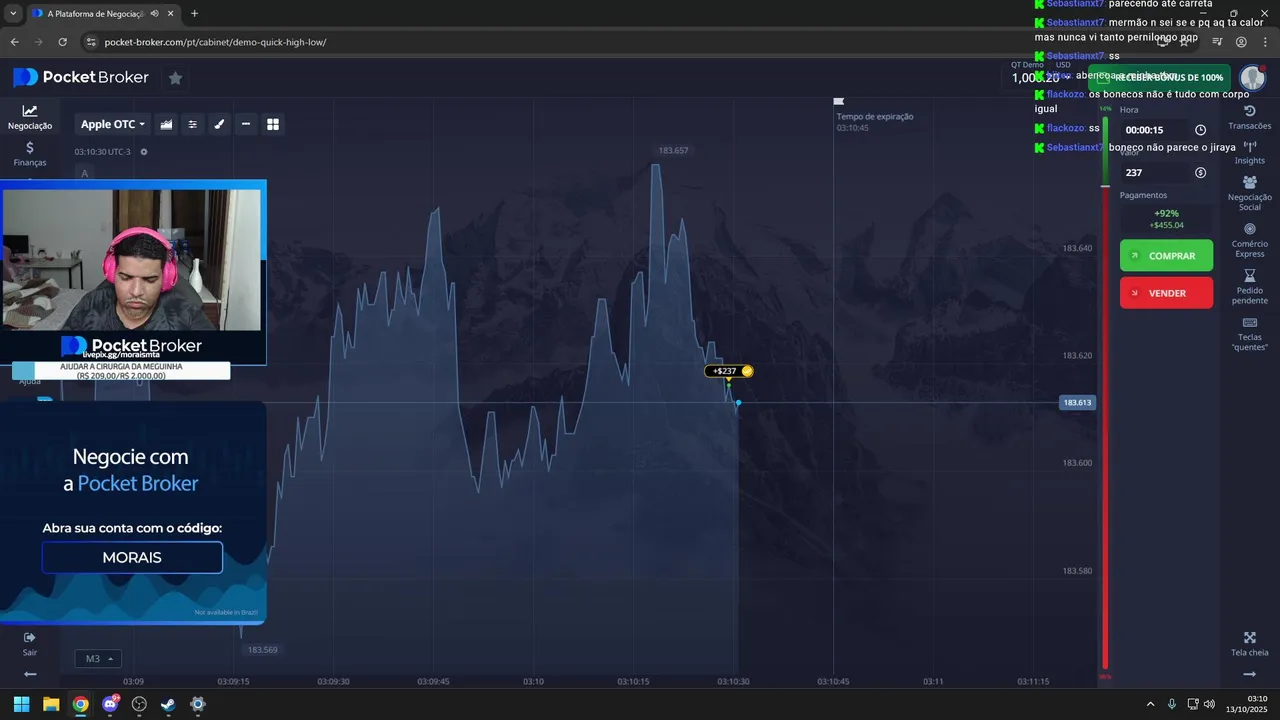This screenshot has width=1280, height=720.
Task: Select the drawing brush tool
Action: point(219,124)
